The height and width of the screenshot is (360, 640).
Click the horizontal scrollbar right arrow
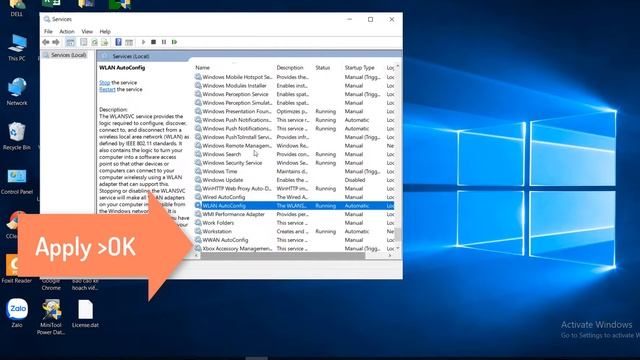pos(390,256)
